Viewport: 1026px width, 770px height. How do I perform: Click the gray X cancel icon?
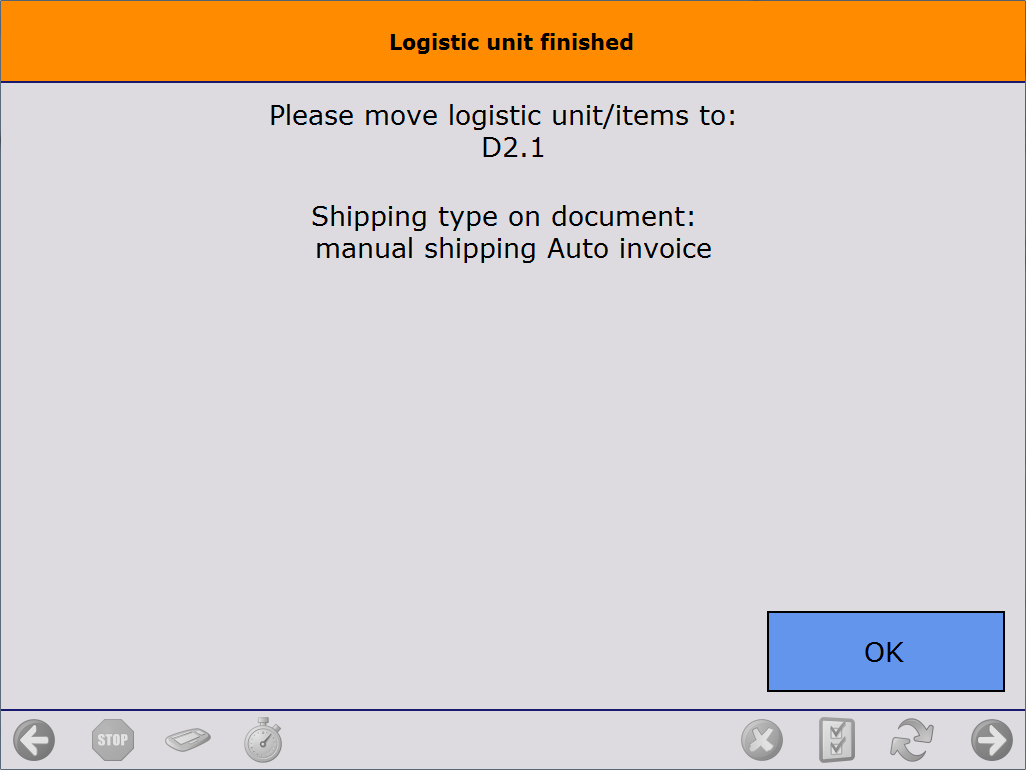tap(761, 741)
